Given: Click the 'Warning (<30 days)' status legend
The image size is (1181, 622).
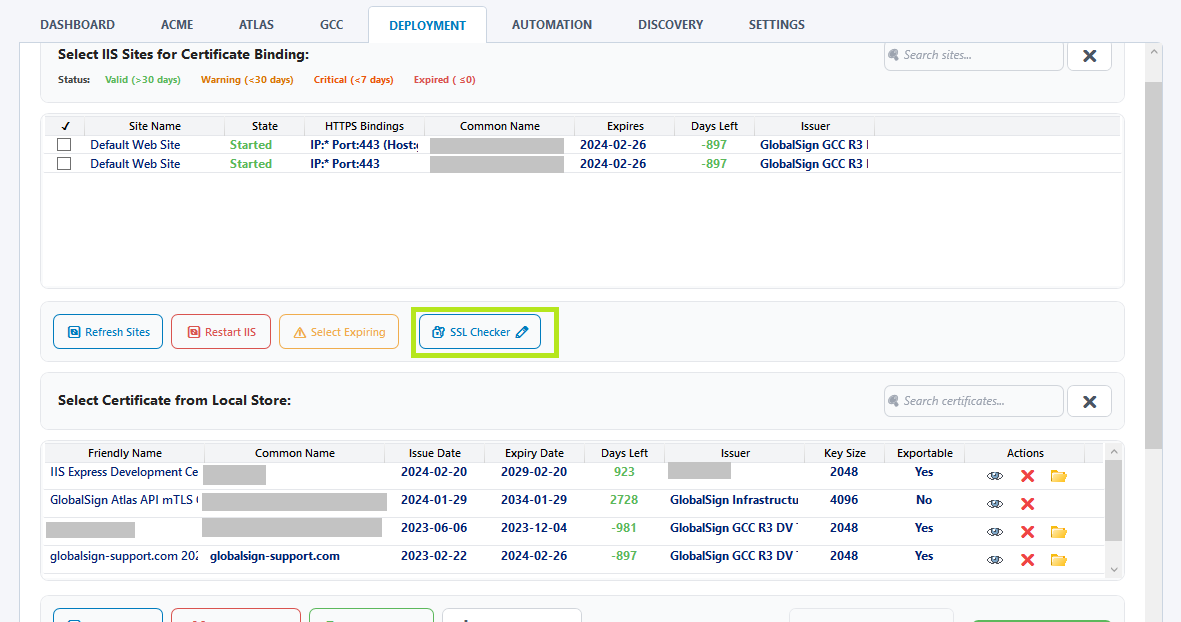Looking at the screenshot, I should [x=247, y=80].
